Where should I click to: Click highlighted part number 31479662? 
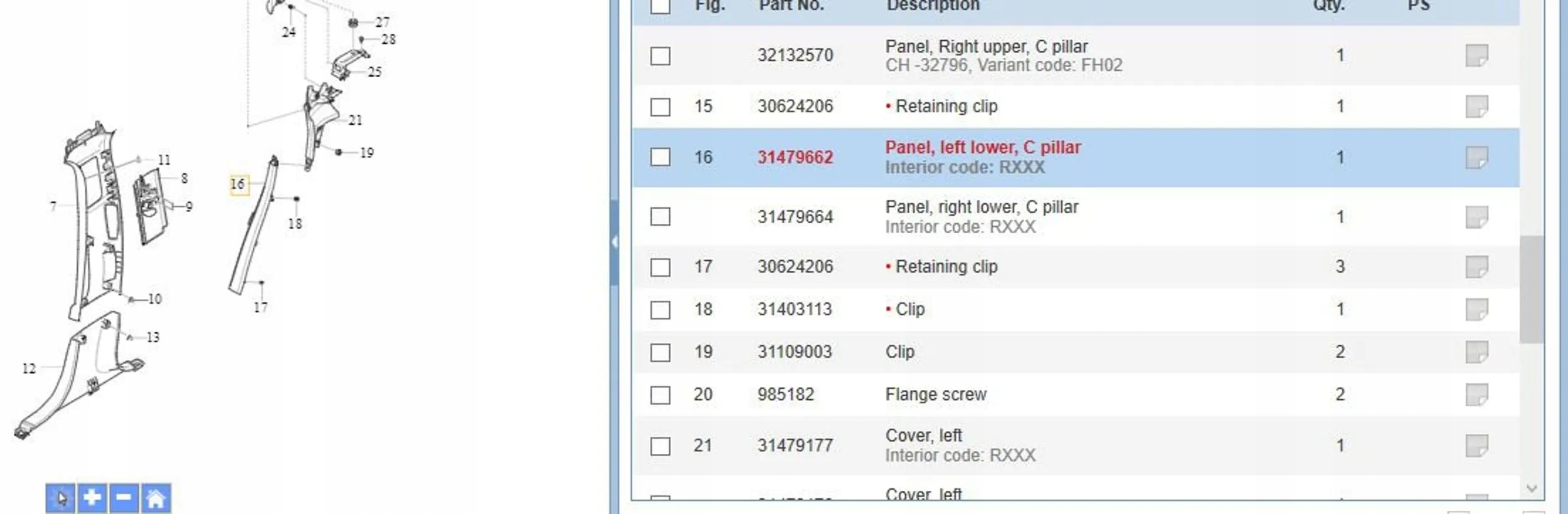[x=795, y=157]
